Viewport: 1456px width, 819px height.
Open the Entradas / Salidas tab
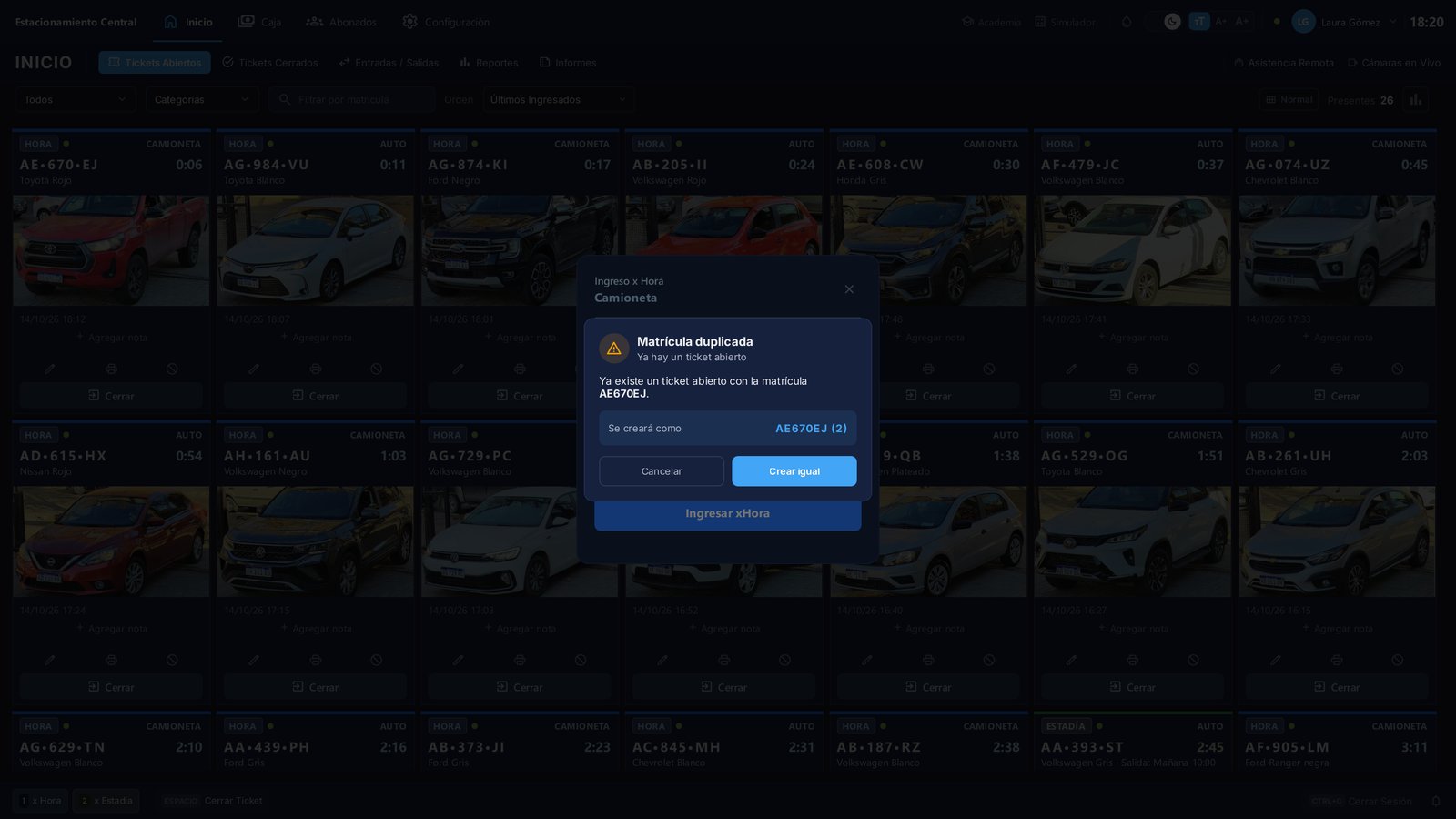389,63
